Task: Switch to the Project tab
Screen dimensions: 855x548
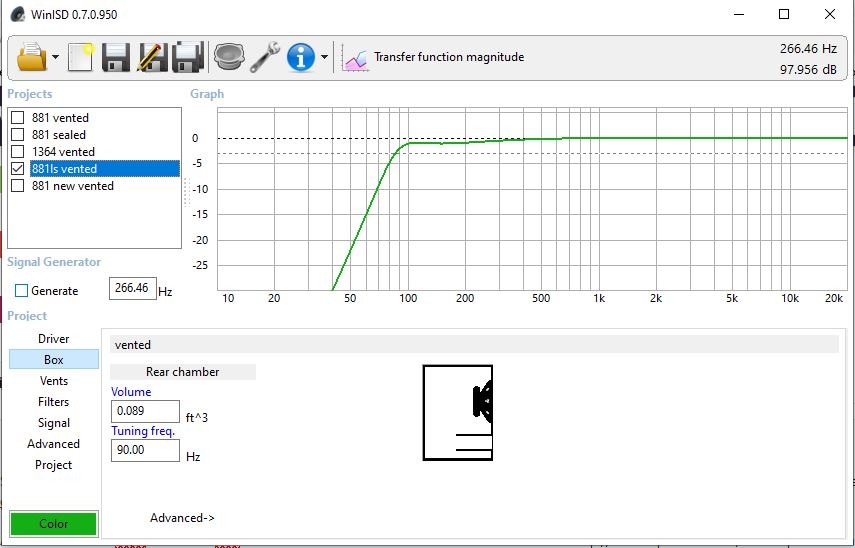Action: pyautogui.click(x=53, y=465)
